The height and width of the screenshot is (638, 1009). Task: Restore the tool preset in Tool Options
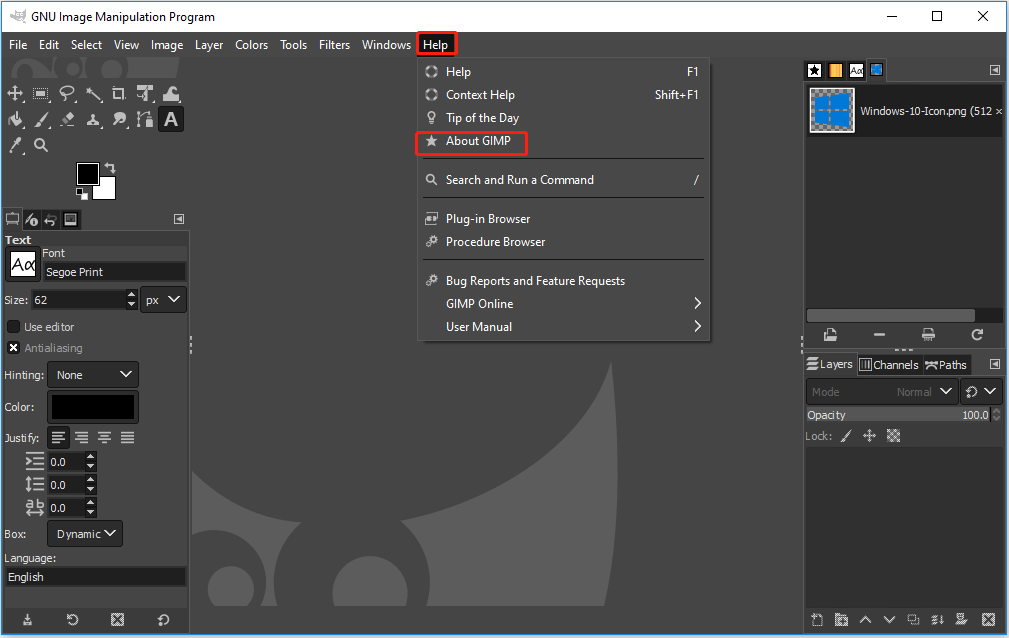[x=72, y=619]
